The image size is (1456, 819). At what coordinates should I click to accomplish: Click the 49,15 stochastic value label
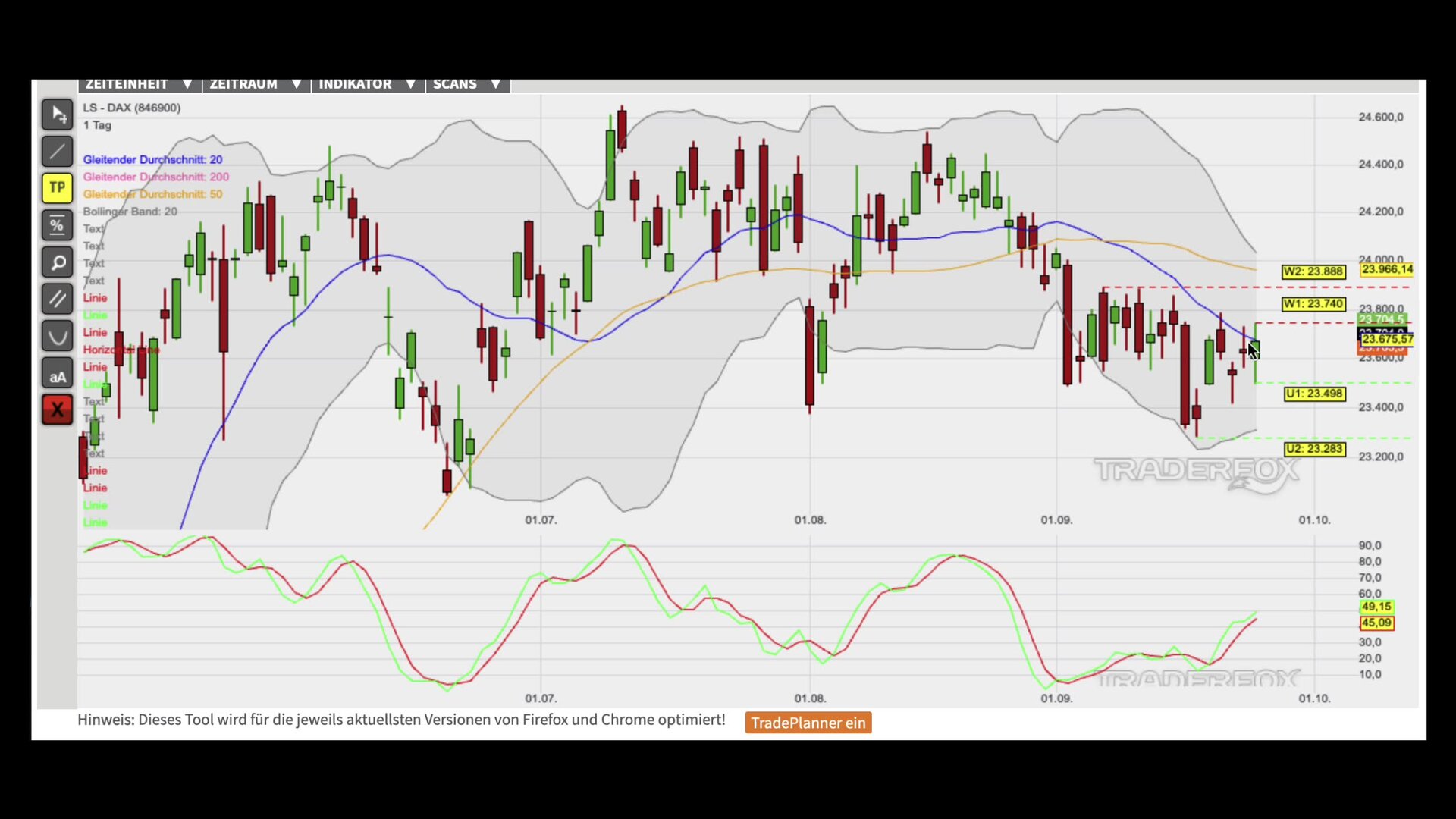click(1376, 607)
